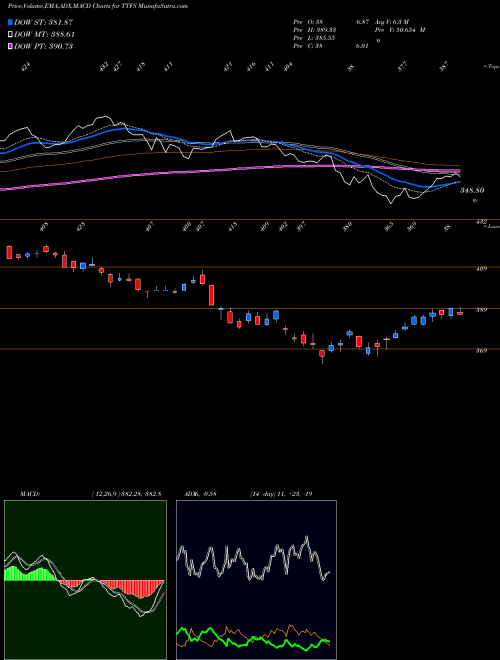Click the 348.50 price label
The height and width of the screenshot is (660, 500).
tap(472, 190)
